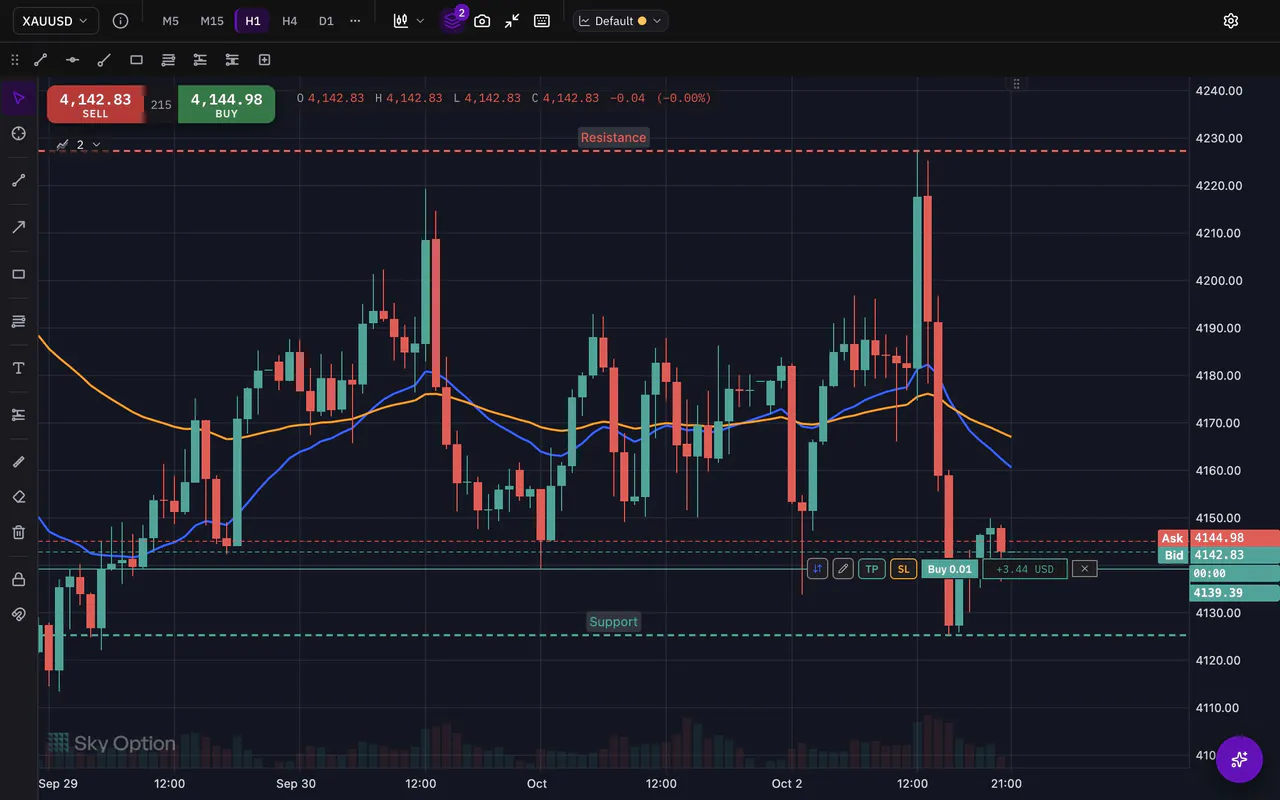Select the eraser tool in left sidebar
Viewport: 1280px width, 800px height.
[x=18, y=496]
